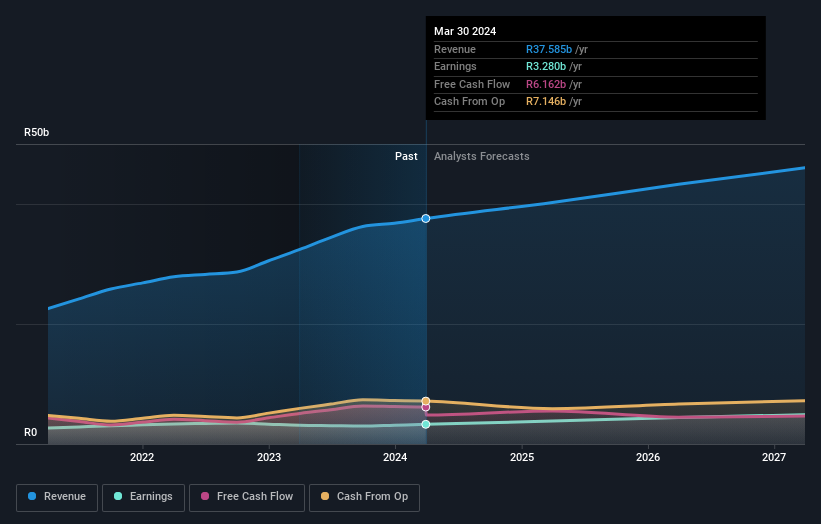This screenshot has height=524, width=821.
Task: Click the 2023 x-axis label
Action: [x=269, y=457]
